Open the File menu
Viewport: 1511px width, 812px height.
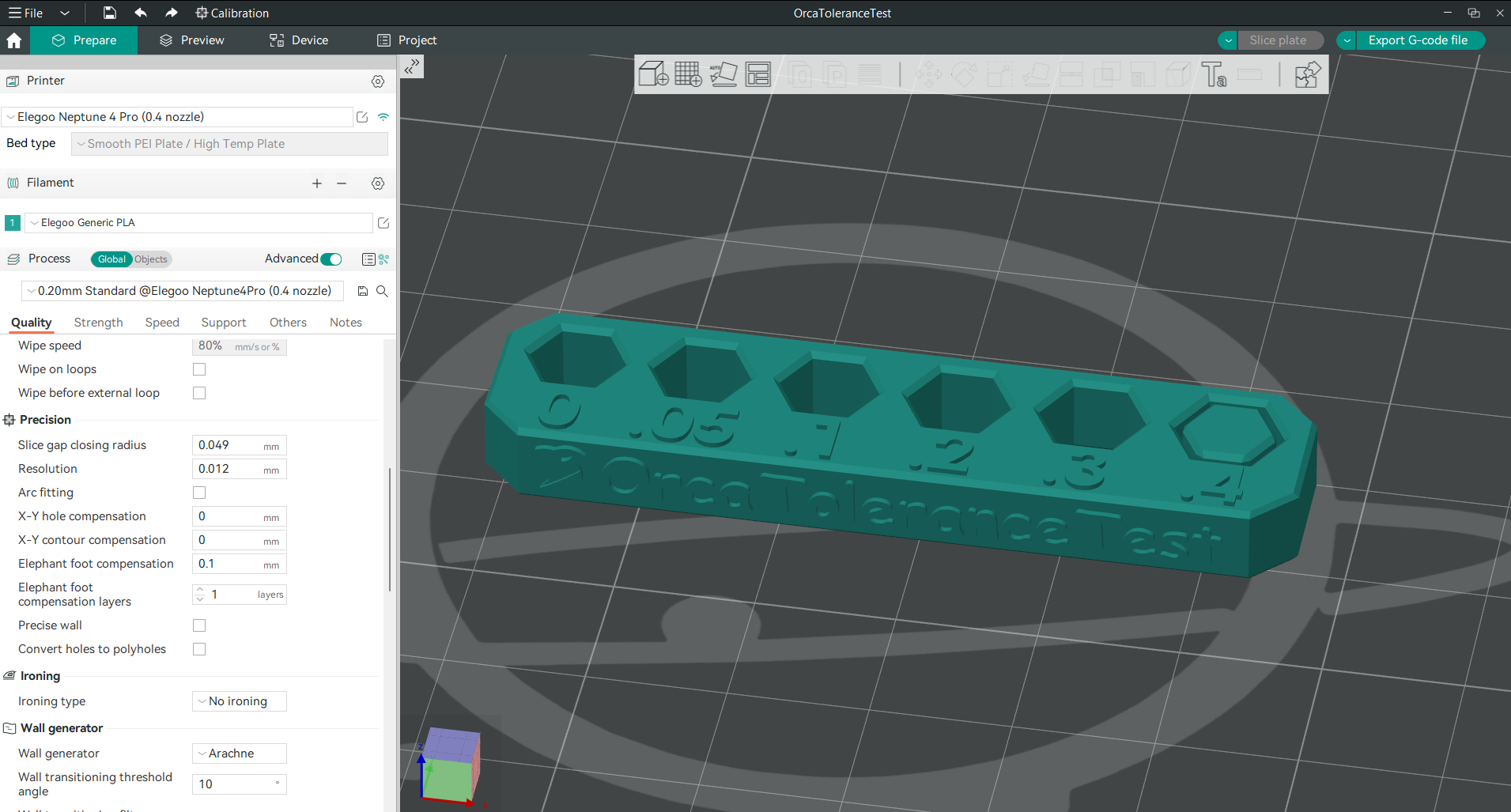[x=26, y=13]
